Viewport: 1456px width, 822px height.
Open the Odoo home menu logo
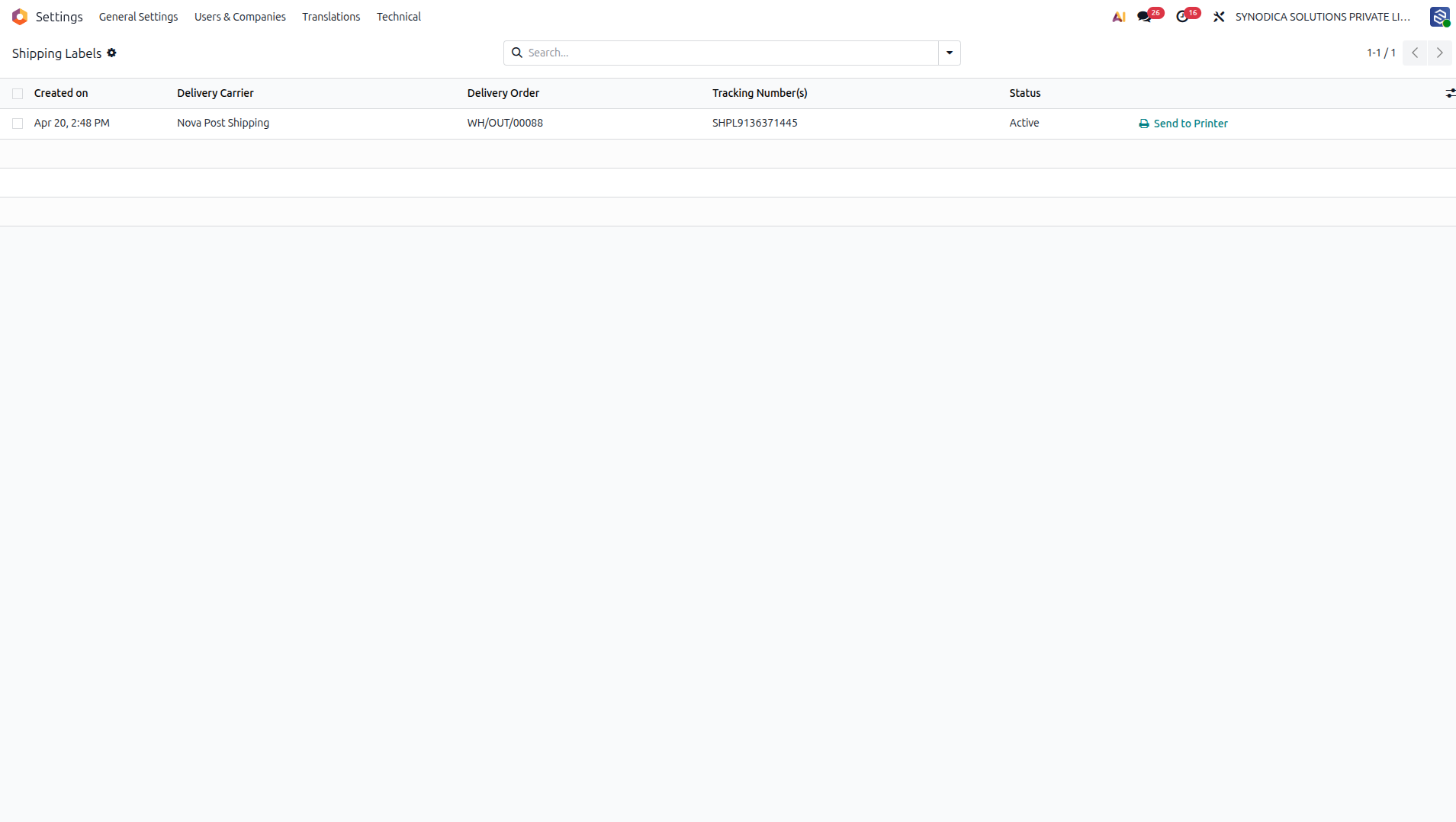point(20,17)
